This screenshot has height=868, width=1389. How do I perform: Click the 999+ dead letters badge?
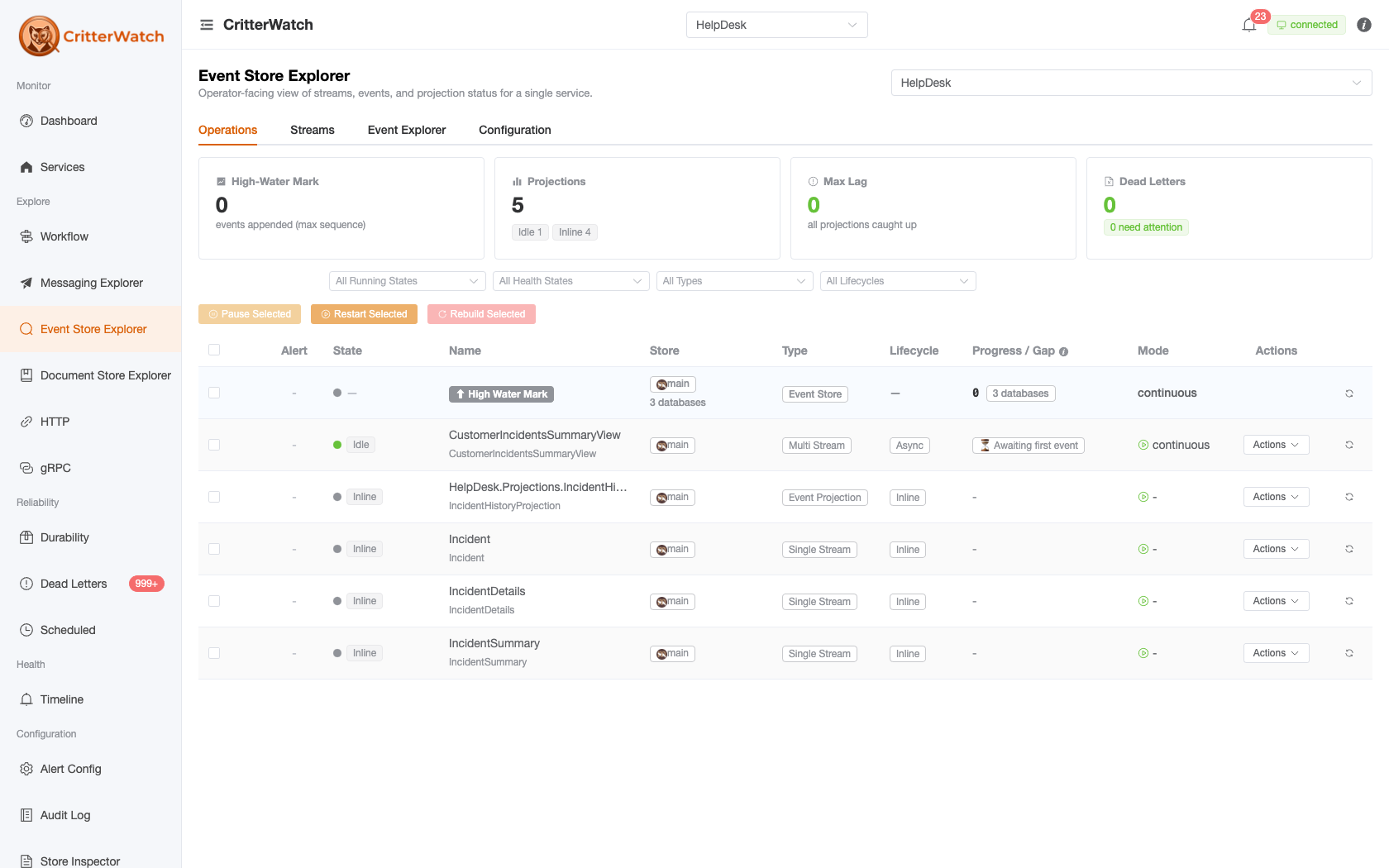146,584
